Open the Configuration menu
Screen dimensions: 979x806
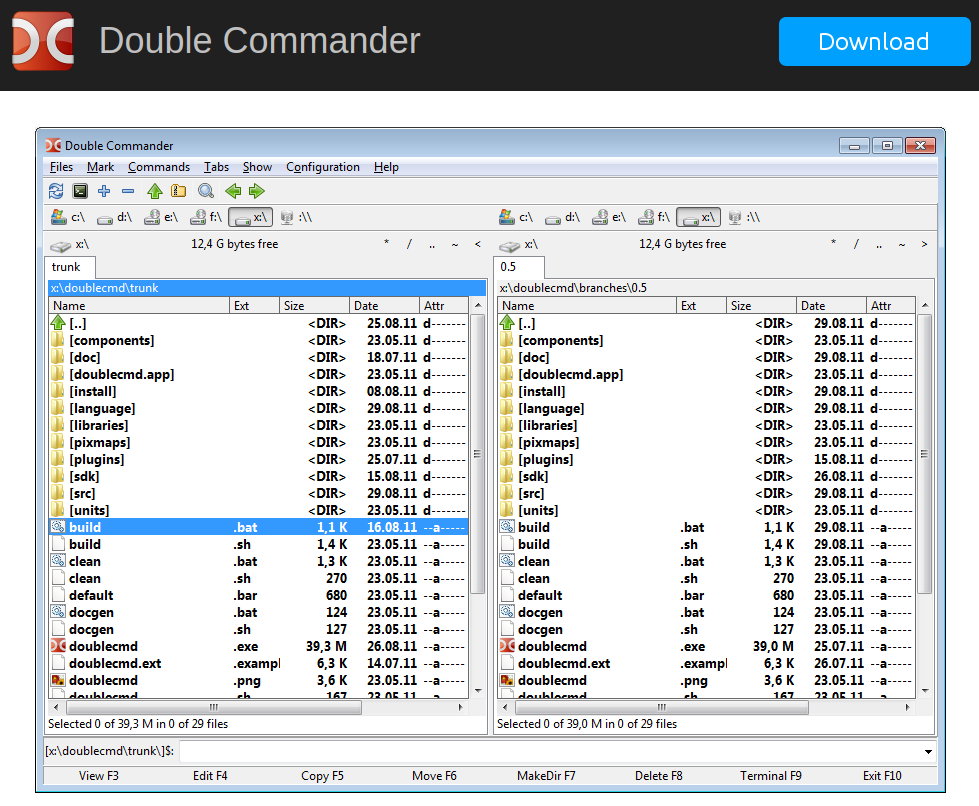(x=323, y=167)
